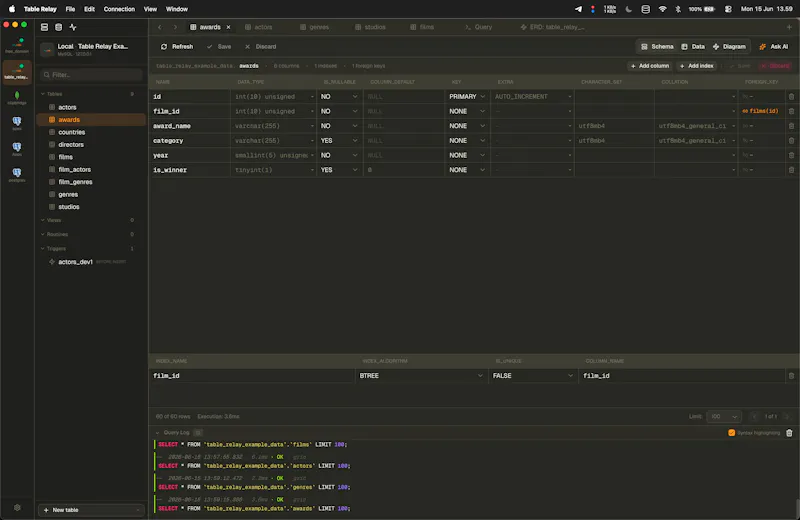
Task: Open the table list view icon
Action: click(x=44, y=27)
